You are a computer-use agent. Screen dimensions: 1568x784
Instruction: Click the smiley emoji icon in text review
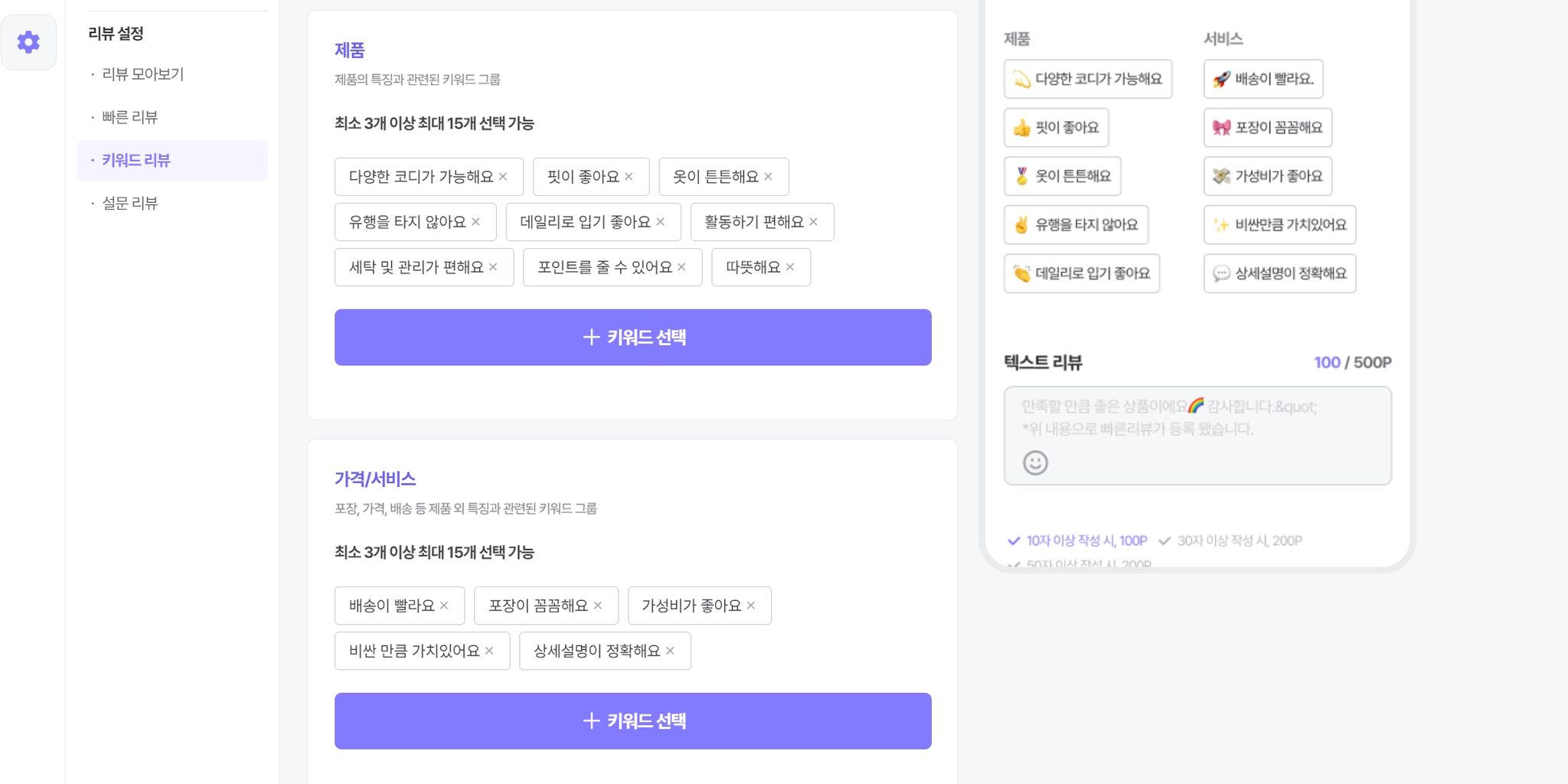pos(1035,462)
